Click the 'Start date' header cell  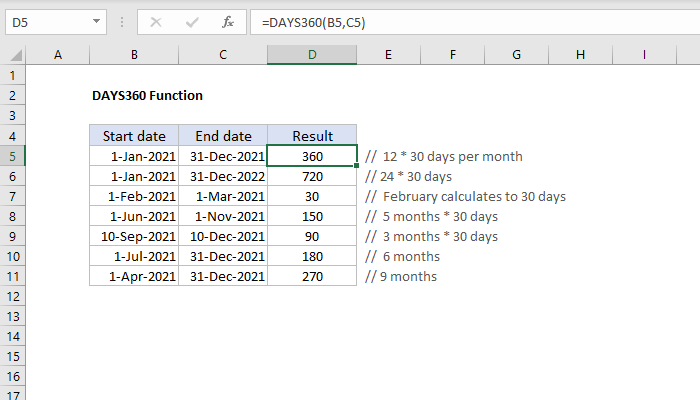134,136
